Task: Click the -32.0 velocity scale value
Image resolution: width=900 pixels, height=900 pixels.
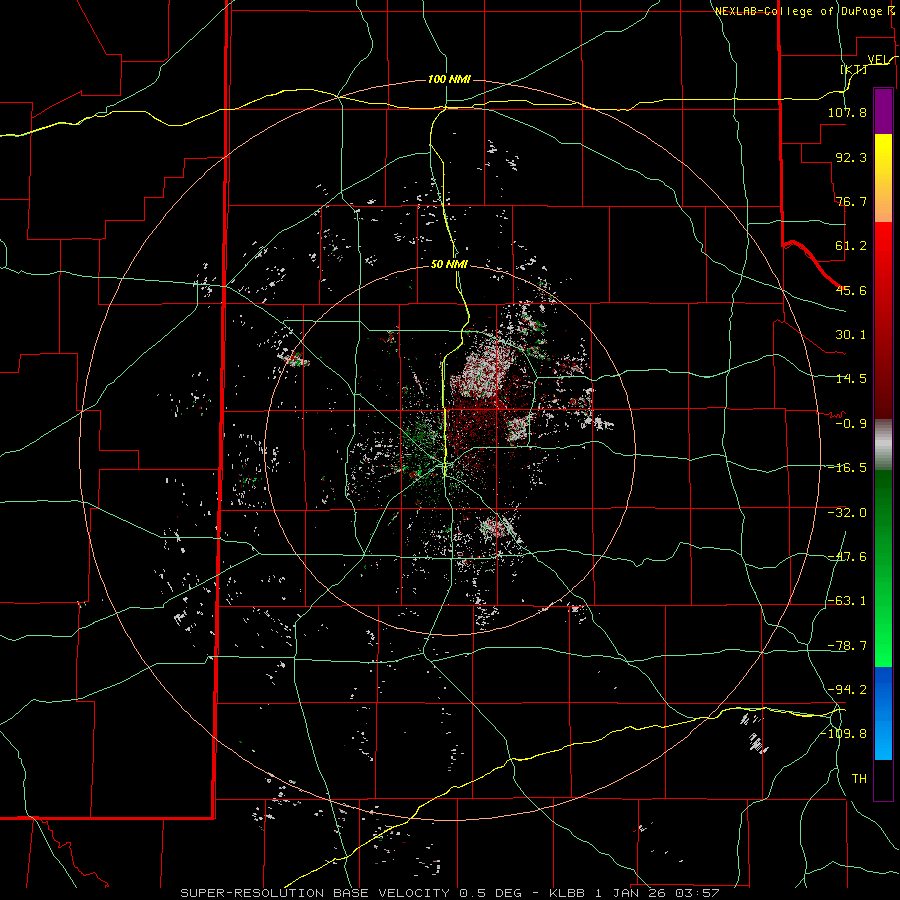Action: (847, 513)
